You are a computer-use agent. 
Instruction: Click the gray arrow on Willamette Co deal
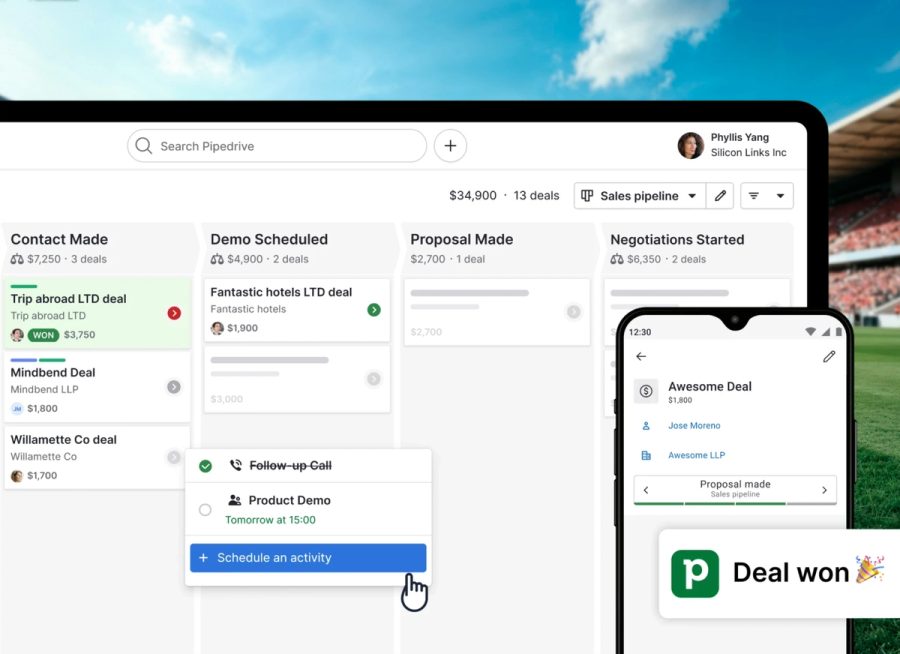pos(173,457)
